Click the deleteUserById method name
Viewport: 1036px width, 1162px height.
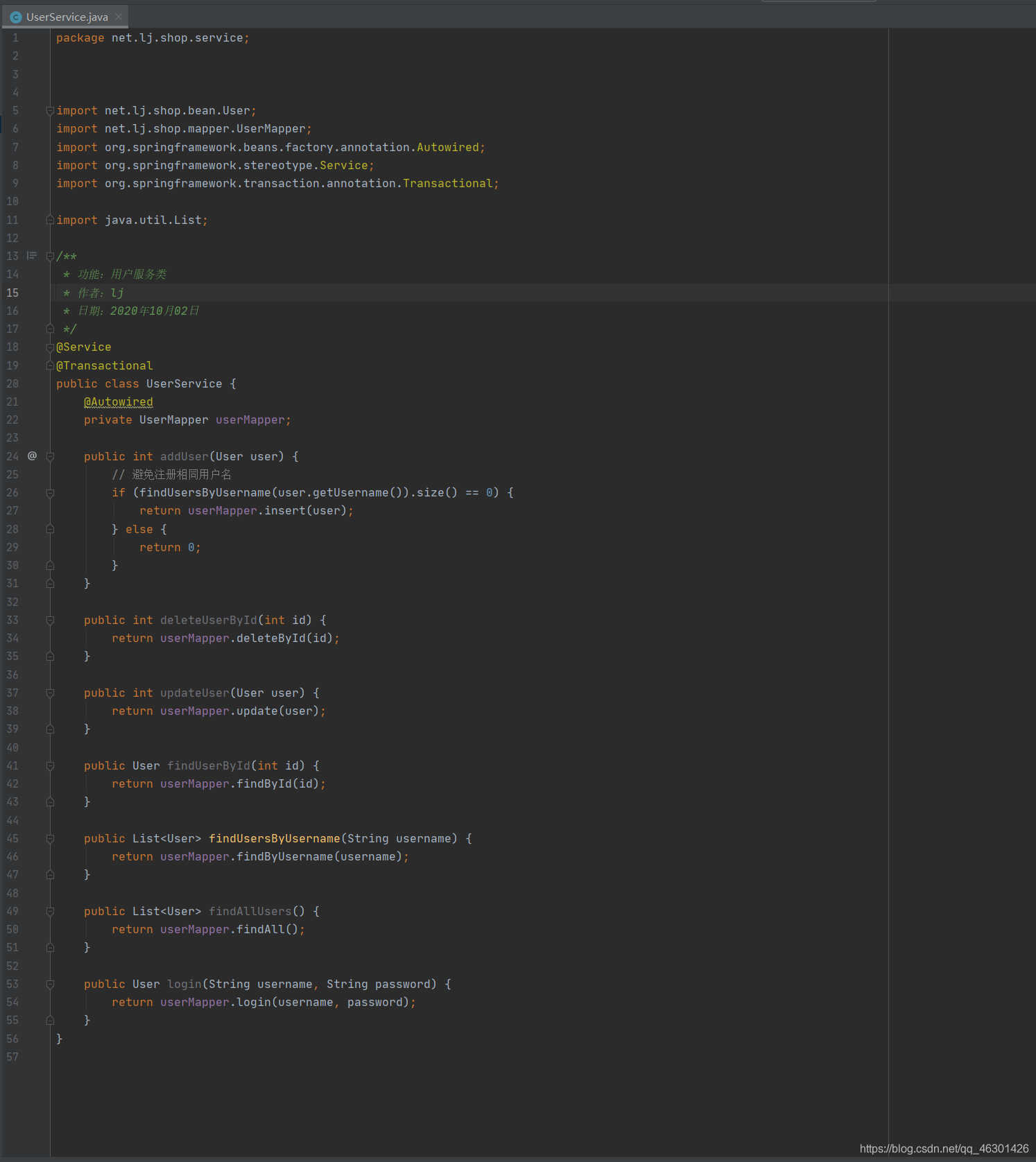click(x=208, y=621)
